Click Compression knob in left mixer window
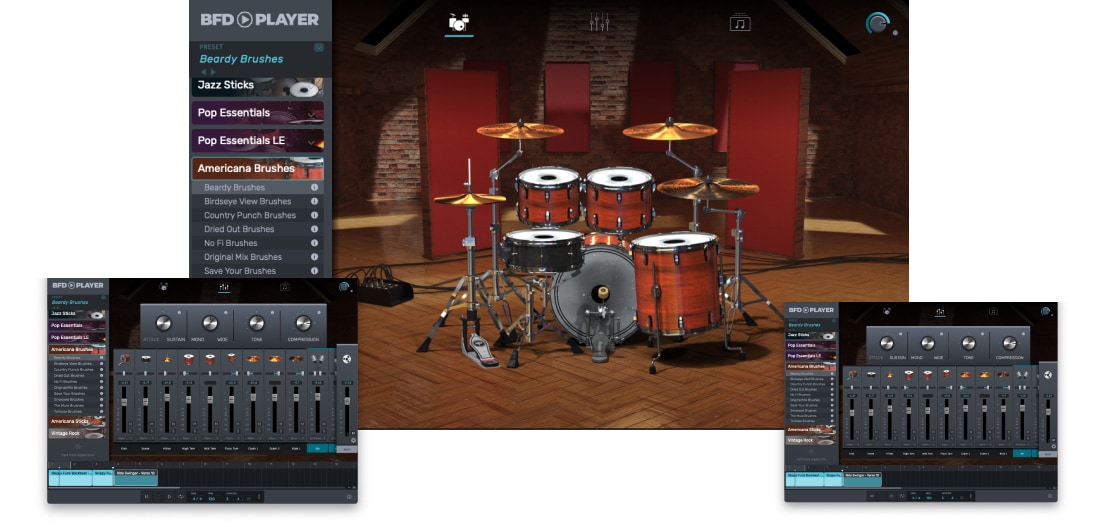Viewport: 1100px width, 527px height. pos(304,323)
